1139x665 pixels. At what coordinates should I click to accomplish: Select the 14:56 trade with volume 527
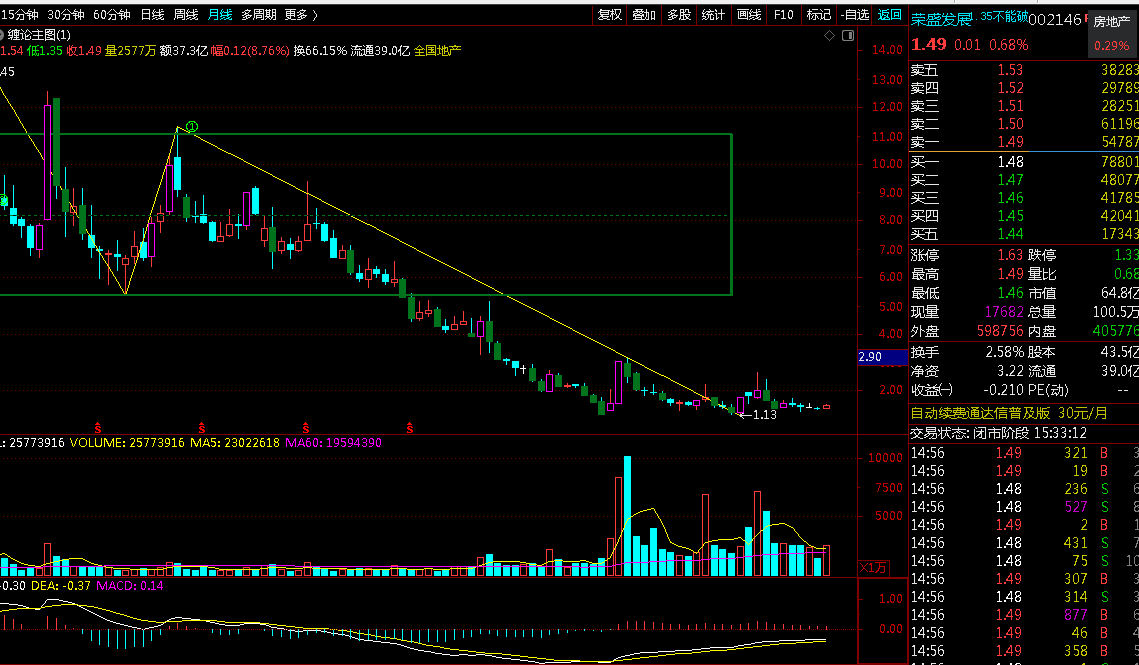(1024, 507)
